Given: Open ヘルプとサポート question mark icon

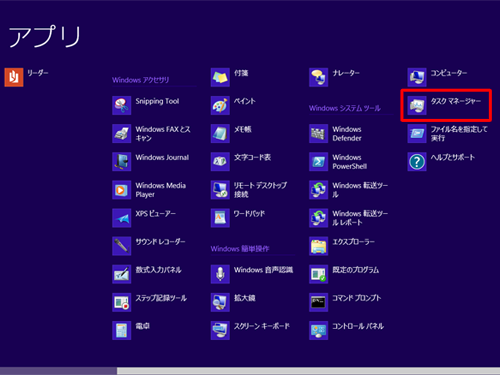Looking at the screenshot, I should (417, 162).
